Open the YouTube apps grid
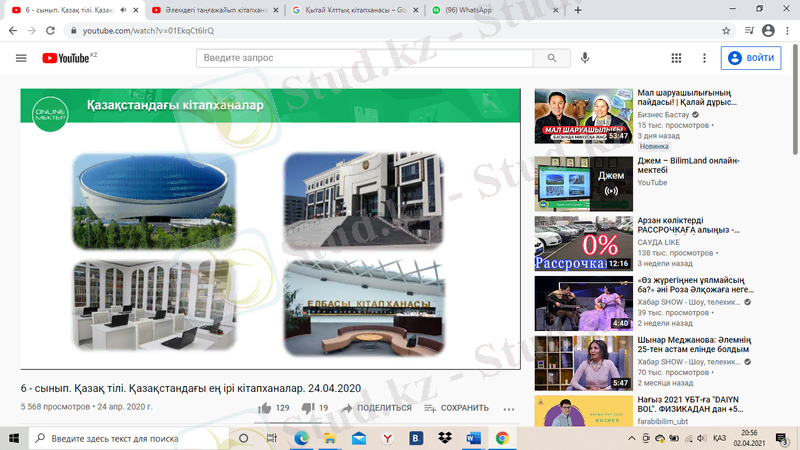The height and width of the screenshot is (450, 800). pos(677,58)
